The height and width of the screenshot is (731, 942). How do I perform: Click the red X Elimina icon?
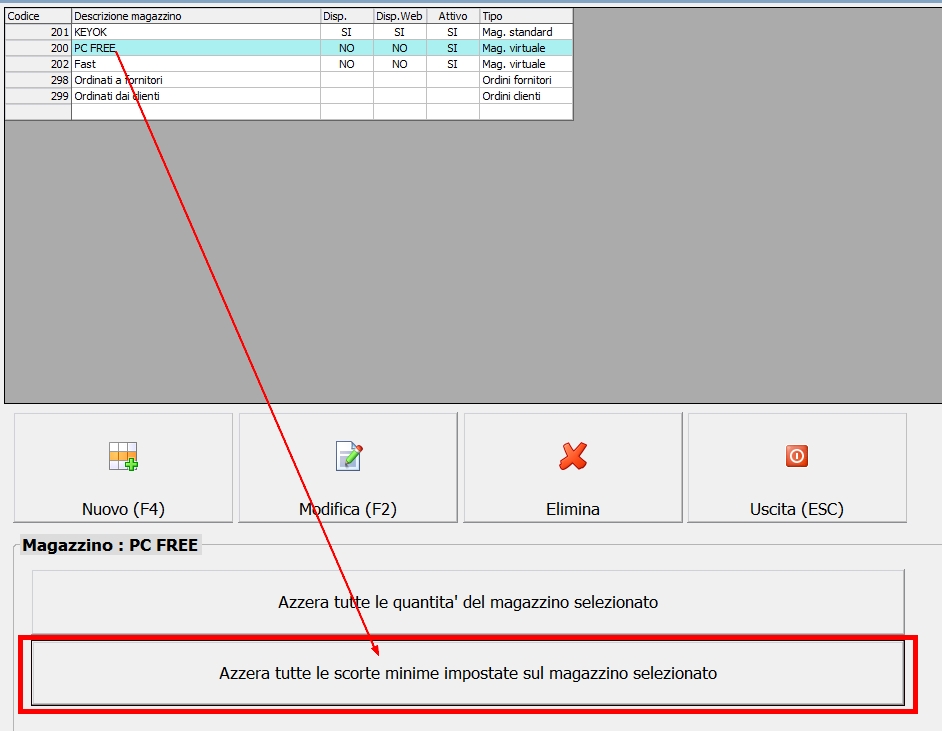(x=573, y=456)
